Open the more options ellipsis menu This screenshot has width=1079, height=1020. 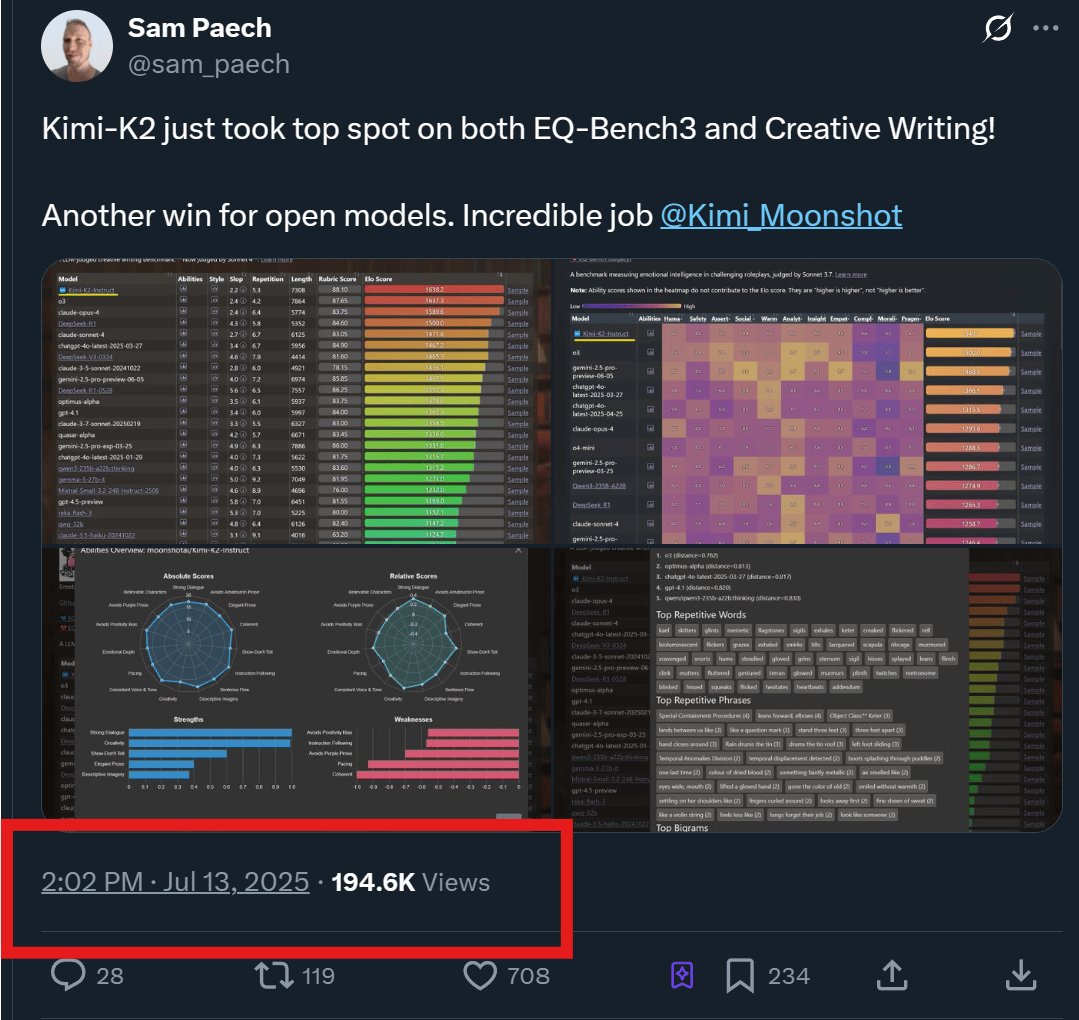[1045, 28]
